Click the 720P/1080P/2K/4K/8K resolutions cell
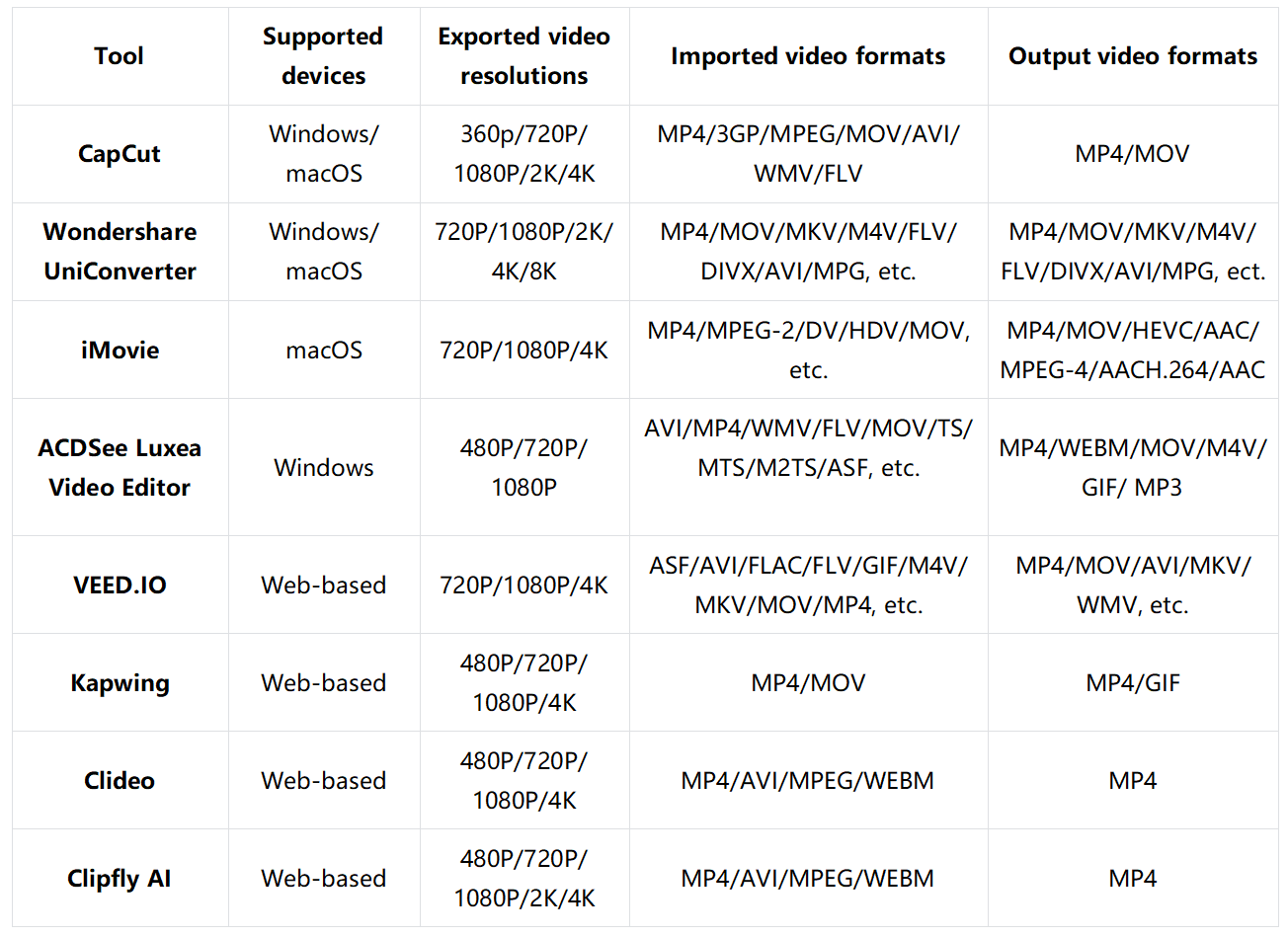 [x=523, y=252]
